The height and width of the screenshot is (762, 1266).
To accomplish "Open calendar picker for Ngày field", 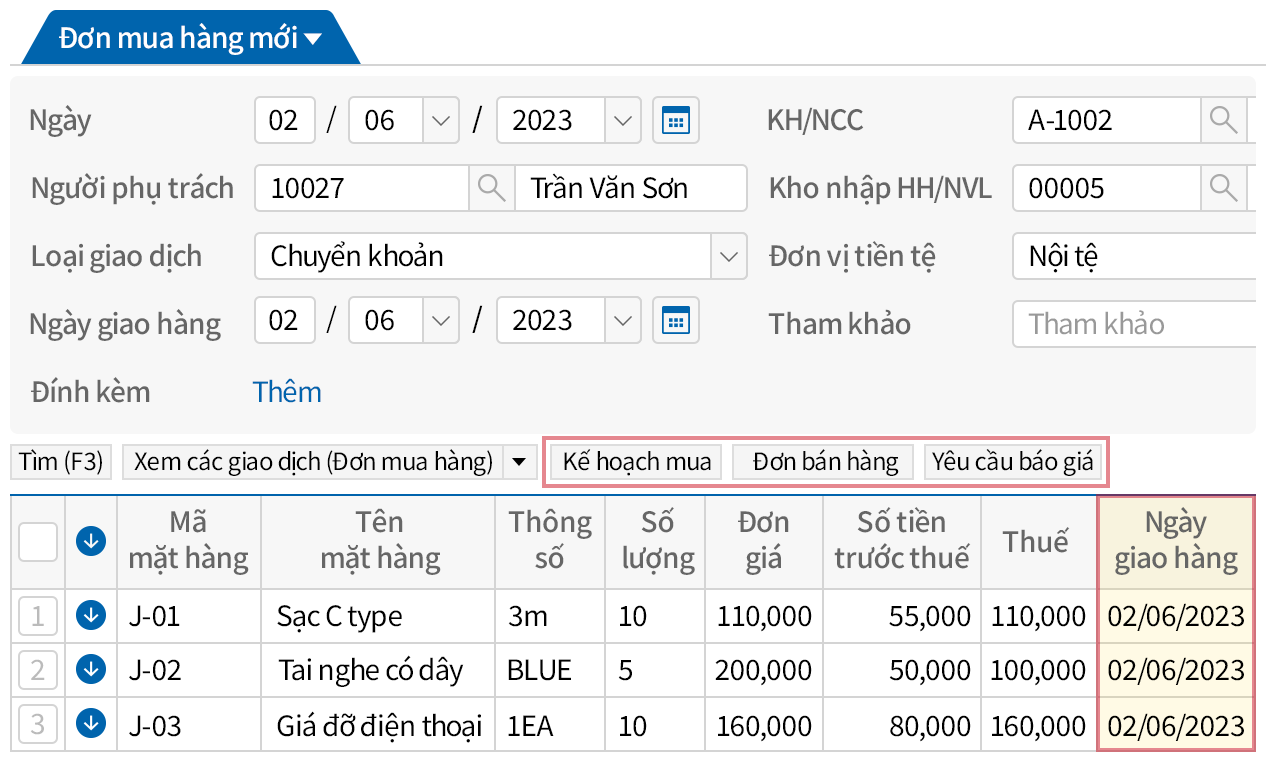I will [x=676, y=121].
